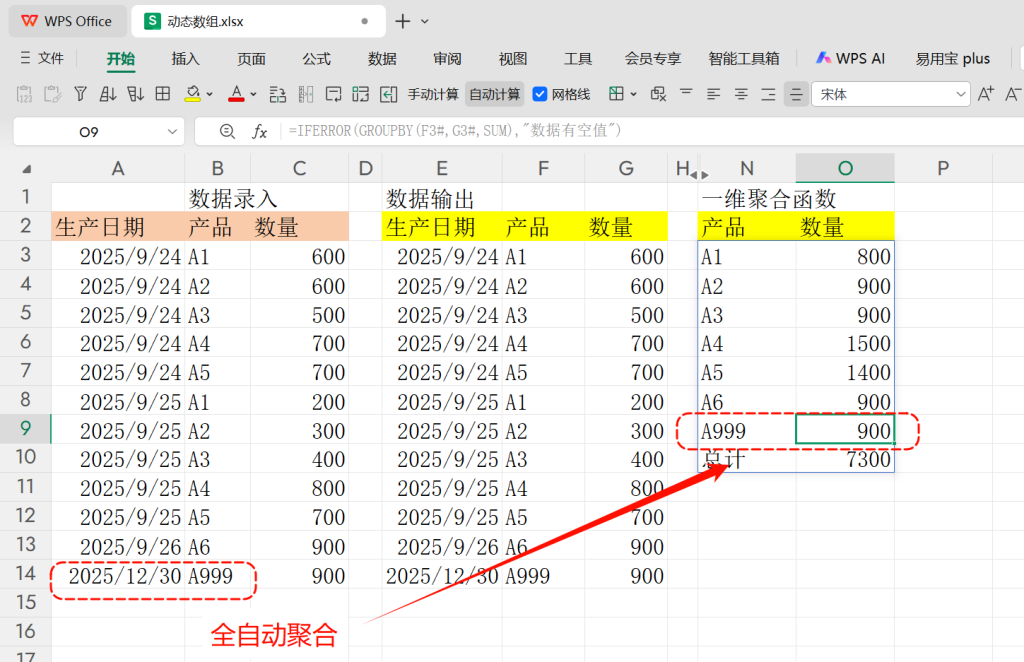
Task: Open the filter funnel tool
Action: [80, 94]
